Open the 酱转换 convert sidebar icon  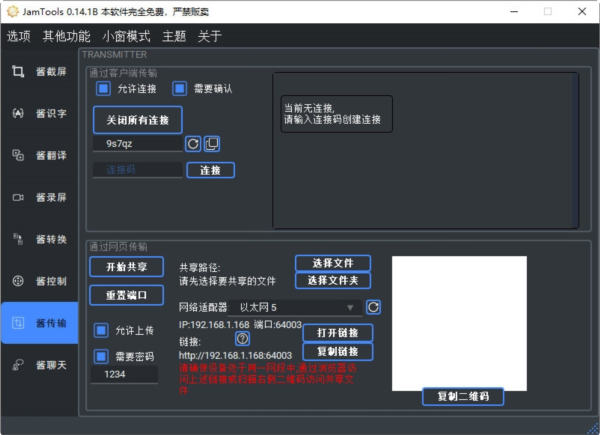pos(18,239)
